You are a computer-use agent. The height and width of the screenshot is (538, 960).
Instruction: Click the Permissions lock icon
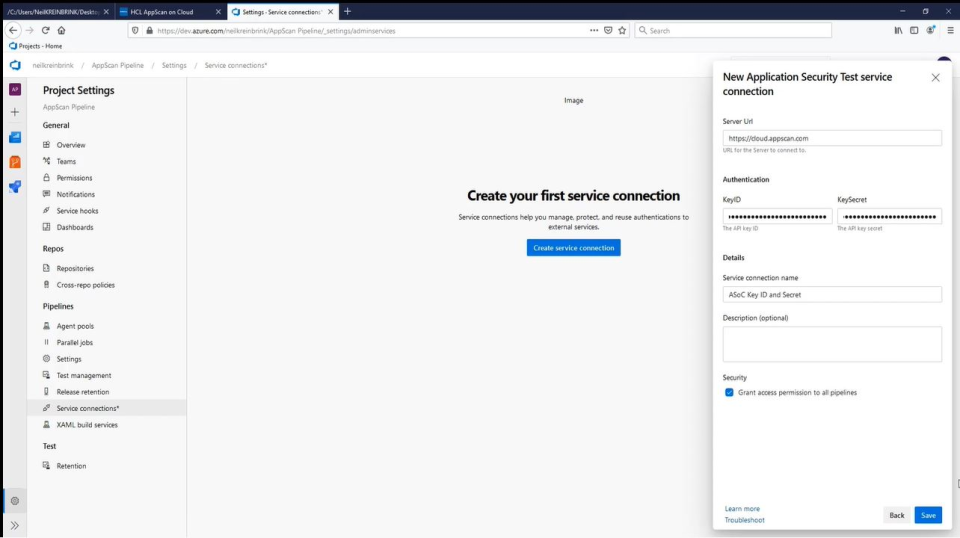47,177
